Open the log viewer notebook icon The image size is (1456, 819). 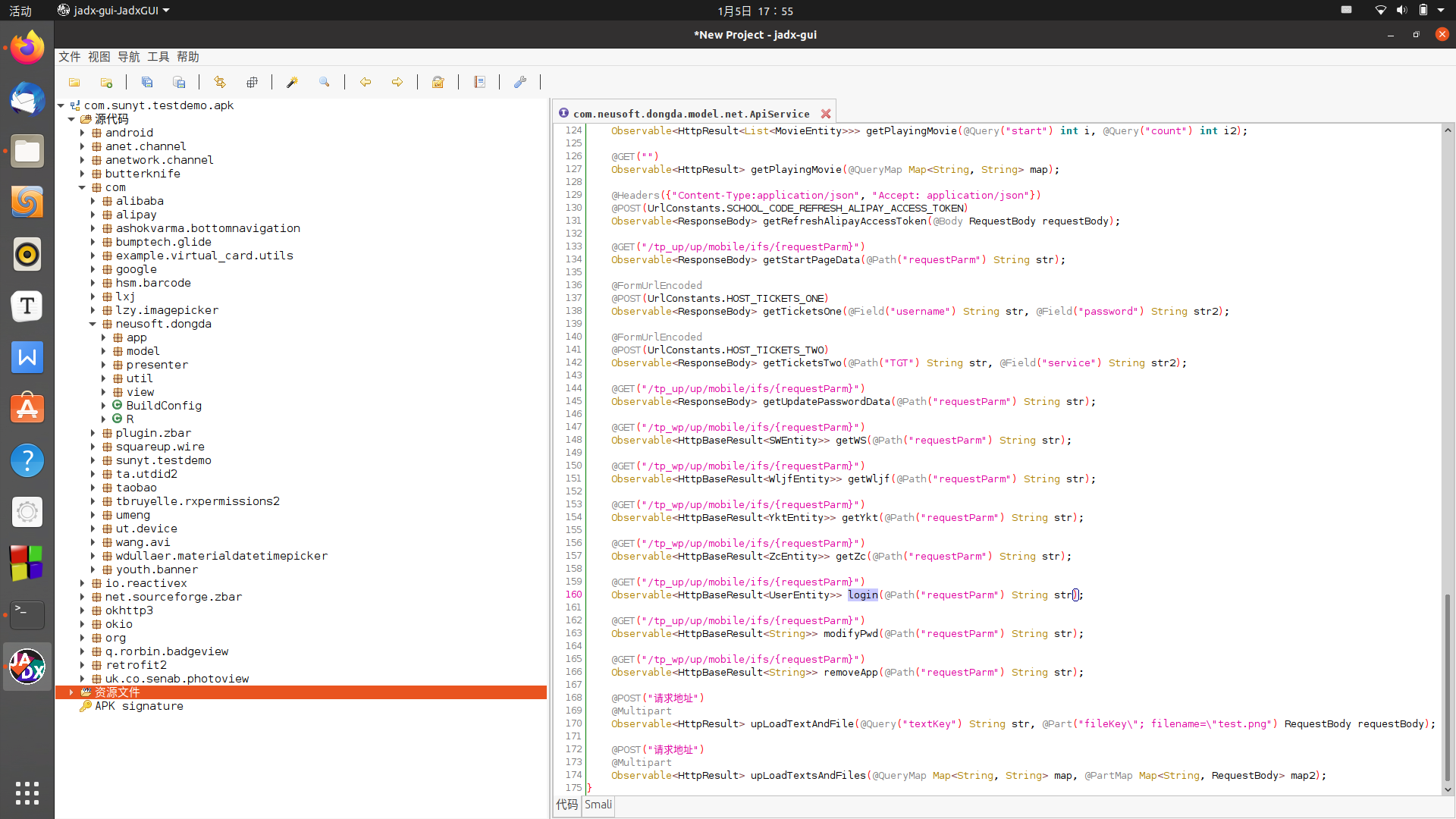pyautogui.click(x=479, y=82)
